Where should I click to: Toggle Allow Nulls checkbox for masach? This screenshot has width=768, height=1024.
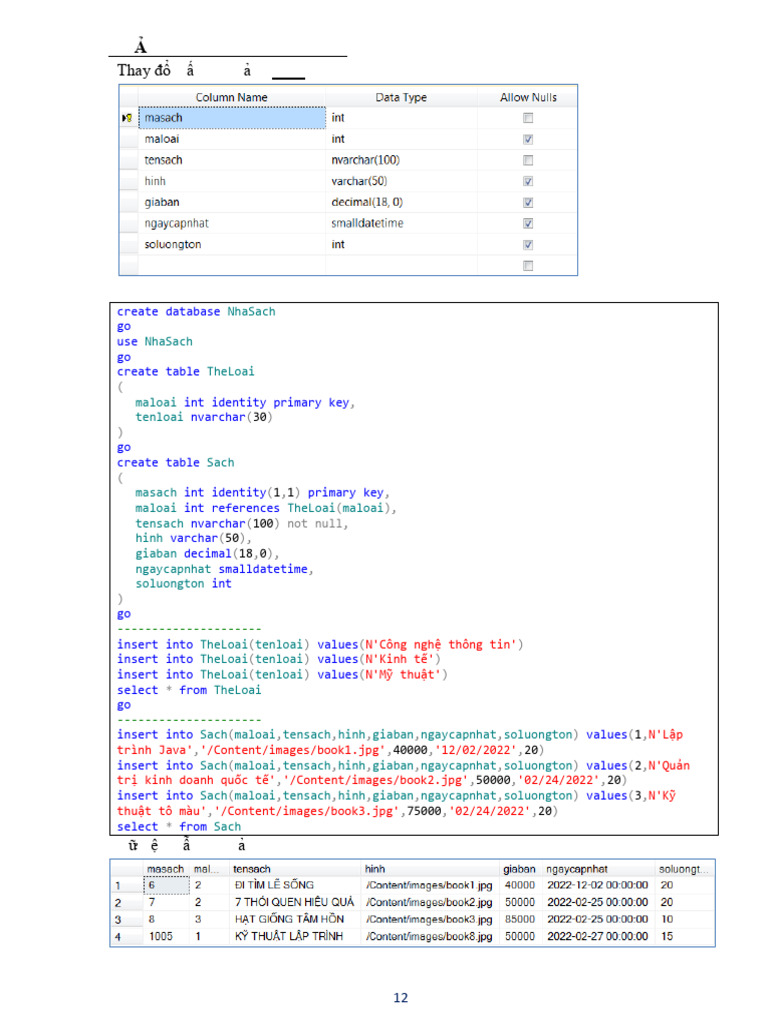click(x=528, y=118)
